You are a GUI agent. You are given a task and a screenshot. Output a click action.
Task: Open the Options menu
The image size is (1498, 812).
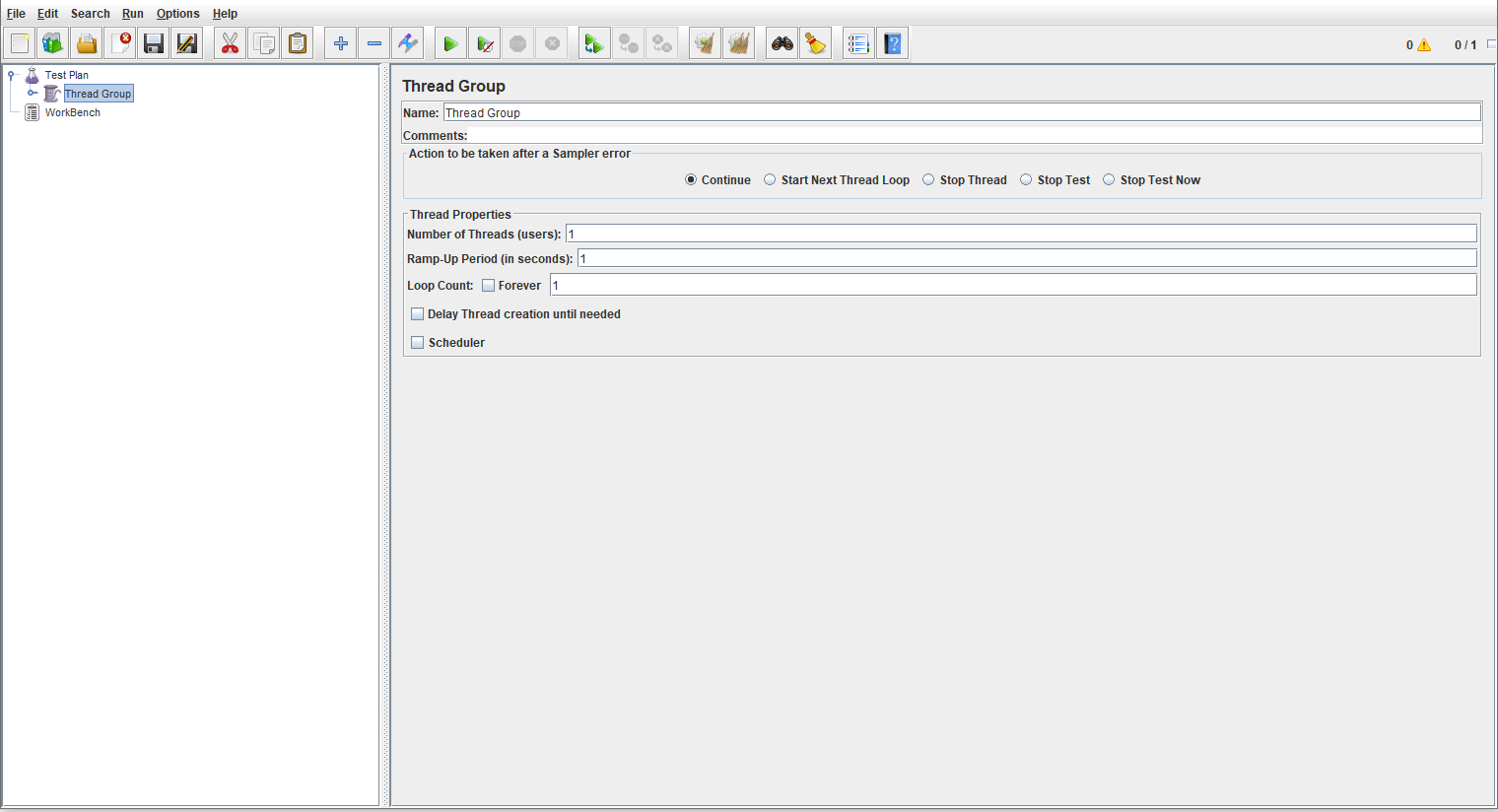177,14
